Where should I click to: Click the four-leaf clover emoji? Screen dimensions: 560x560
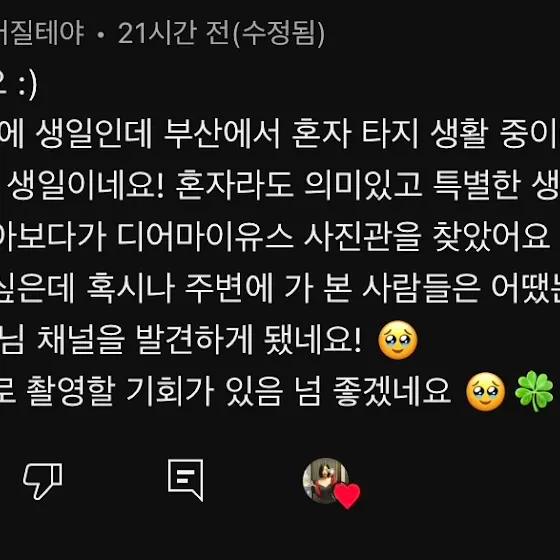[534, 391]
